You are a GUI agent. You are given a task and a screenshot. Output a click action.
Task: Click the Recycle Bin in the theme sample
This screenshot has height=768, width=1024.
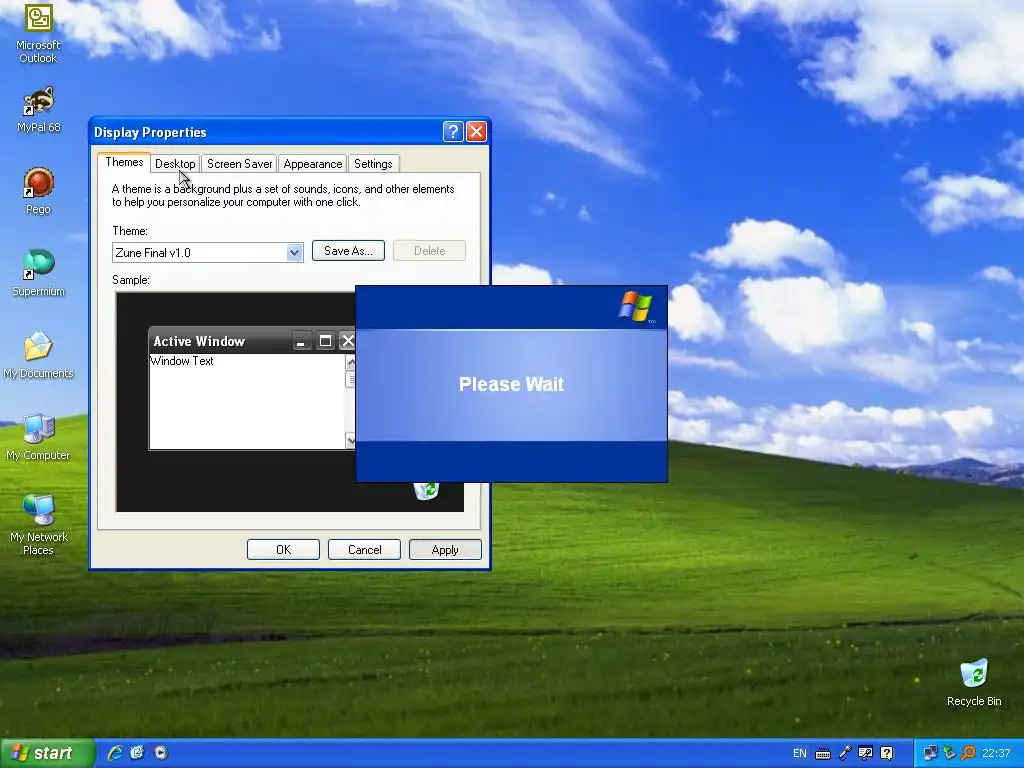[426, 491]
